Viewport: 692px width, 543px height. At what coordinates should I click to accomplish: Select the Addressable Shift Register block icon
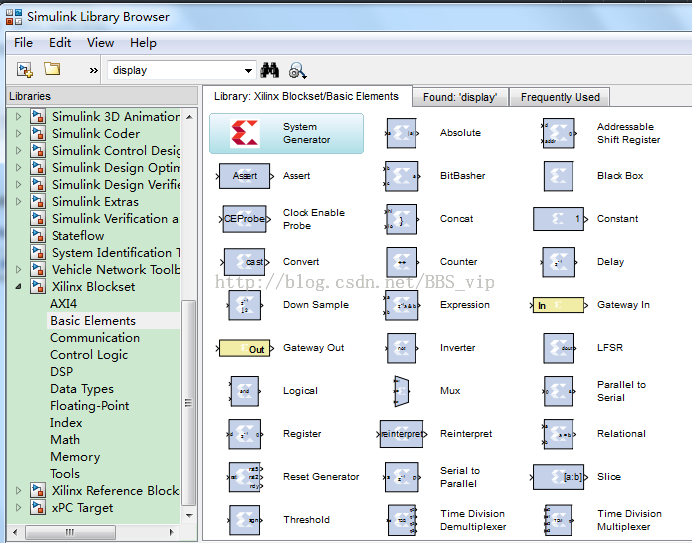tap(558, 133)
